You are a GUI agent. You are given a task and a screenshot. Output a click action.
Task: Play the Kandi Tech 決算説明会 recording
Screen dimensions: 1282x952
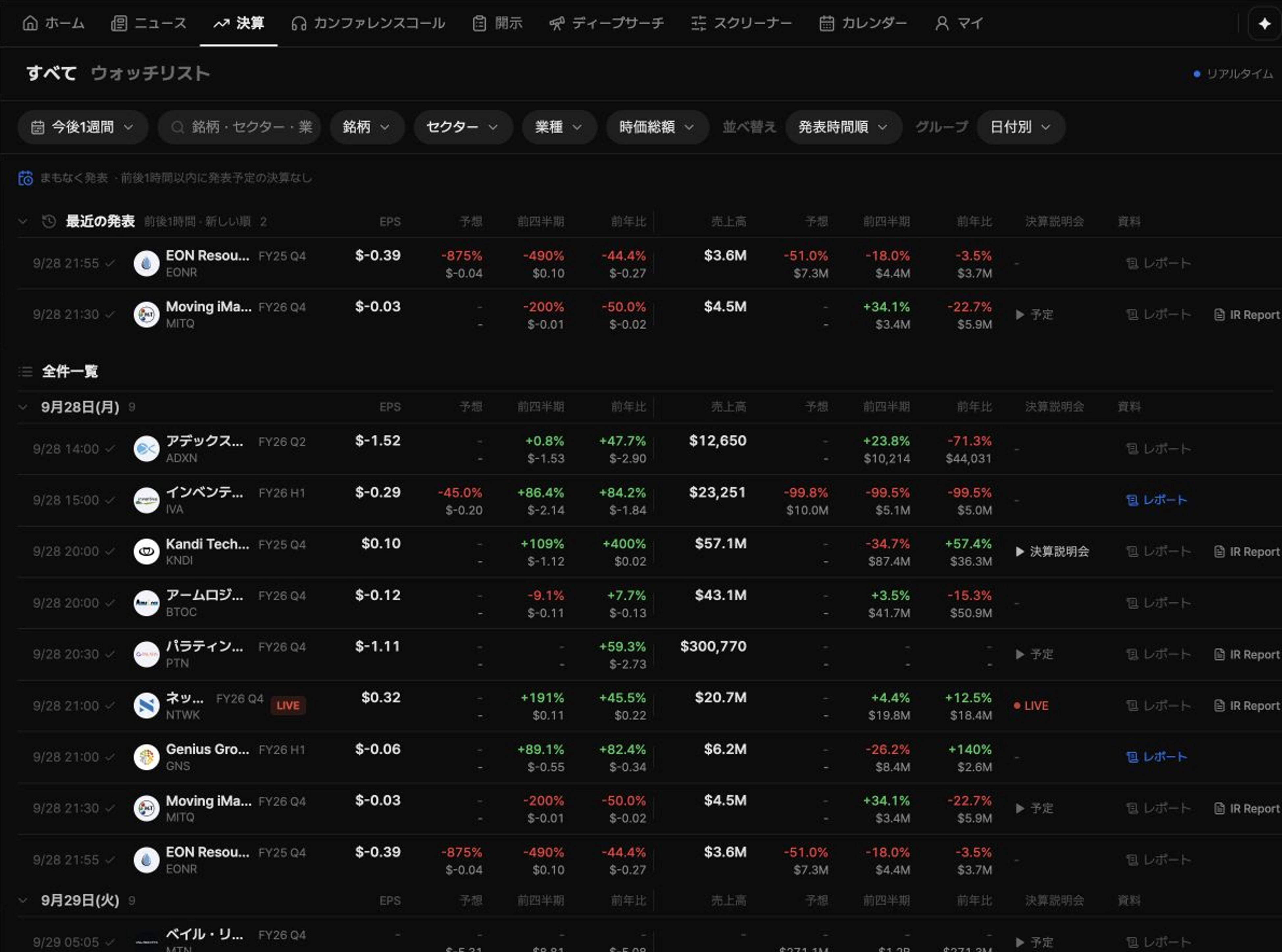tap(1052, 551)
